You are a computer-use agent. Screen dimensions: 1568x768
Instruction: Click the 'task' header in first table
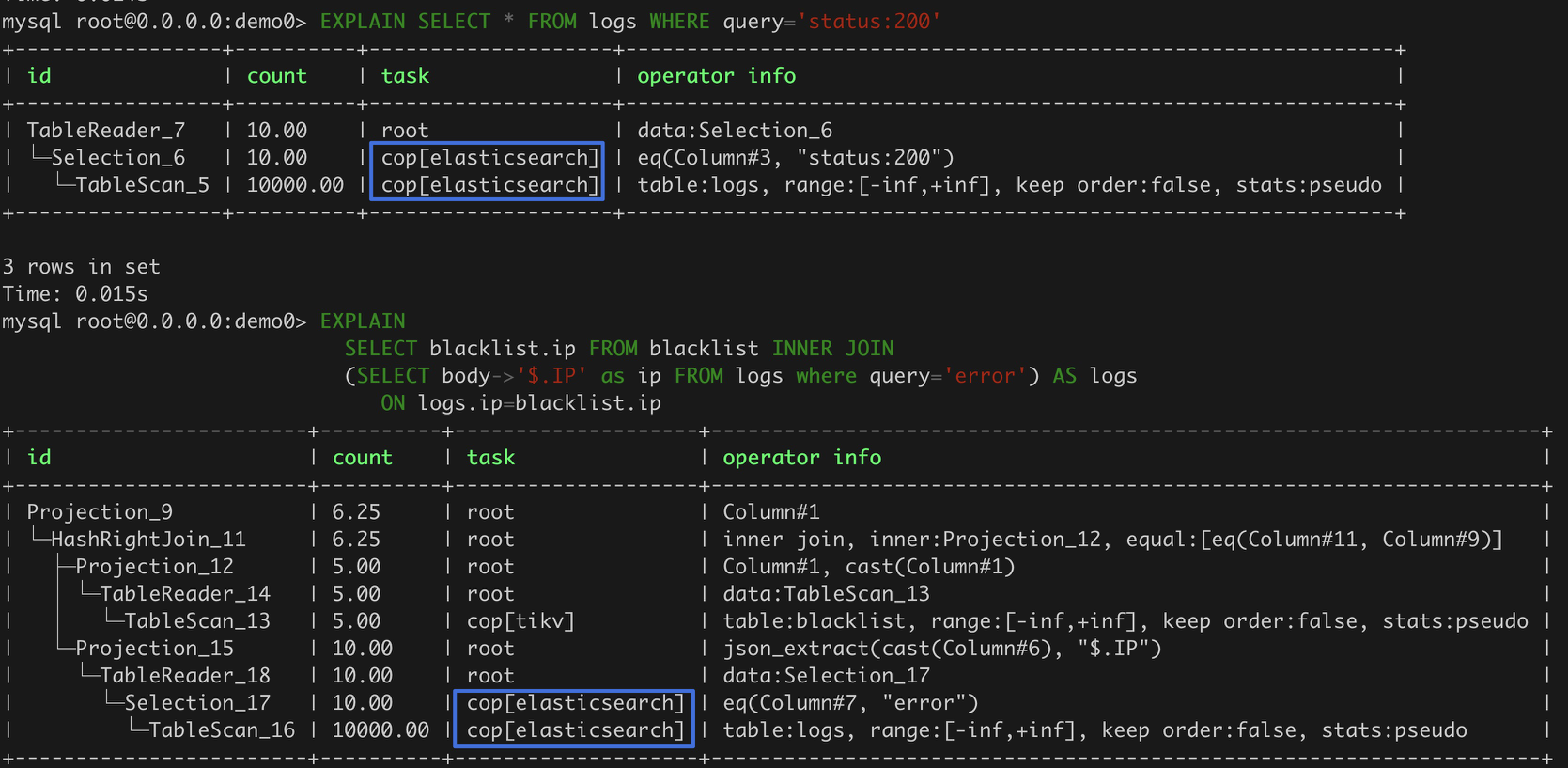coord(405,76)
